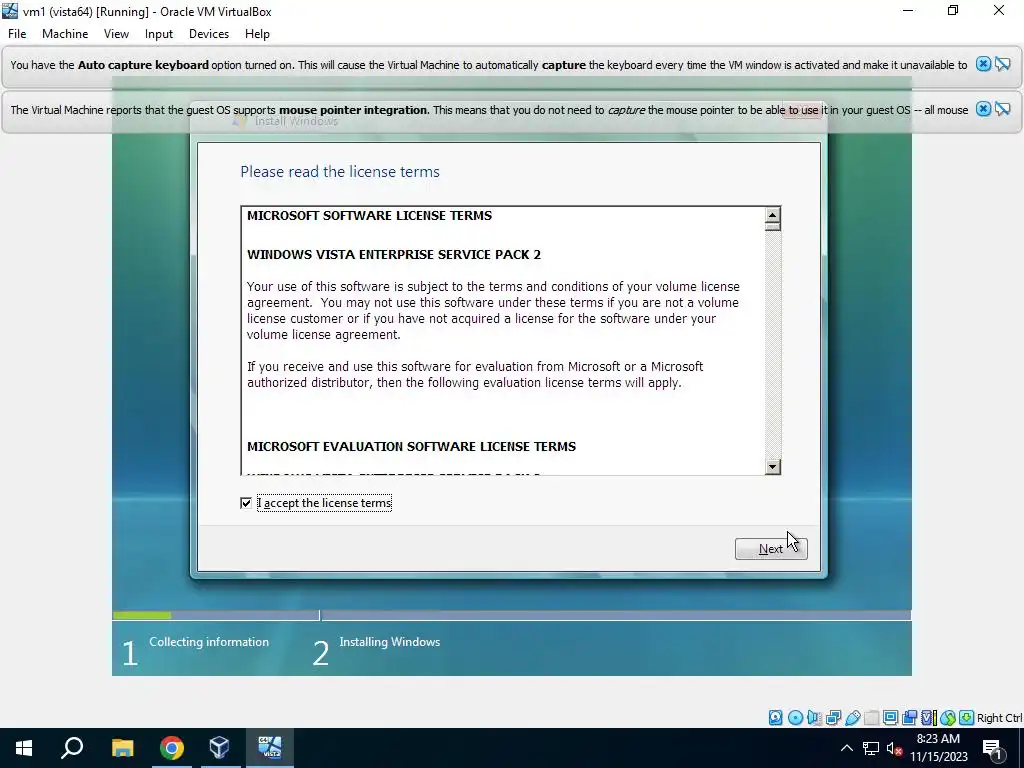Click the keyboard capture arrow icon
Screen dimensions: 1024x768
click(x=967, y=718)
